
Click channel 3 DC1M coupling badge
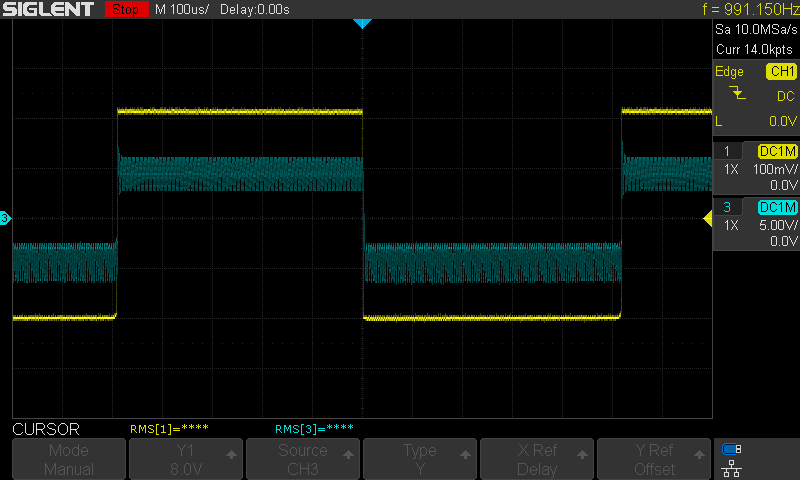778,207
